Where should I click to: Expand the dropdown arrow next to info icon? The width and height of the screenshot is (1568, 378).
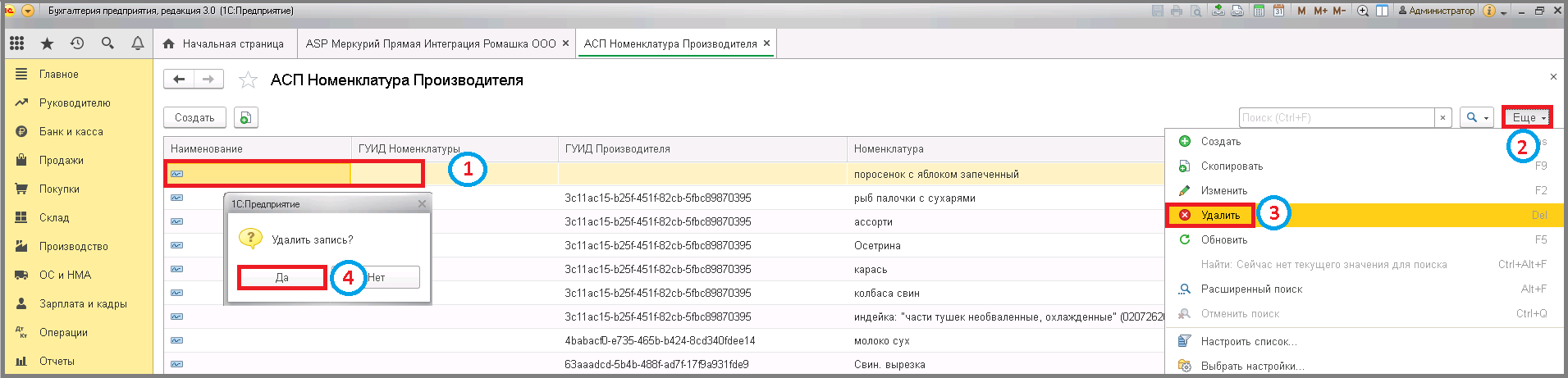tap(1504, 12)
